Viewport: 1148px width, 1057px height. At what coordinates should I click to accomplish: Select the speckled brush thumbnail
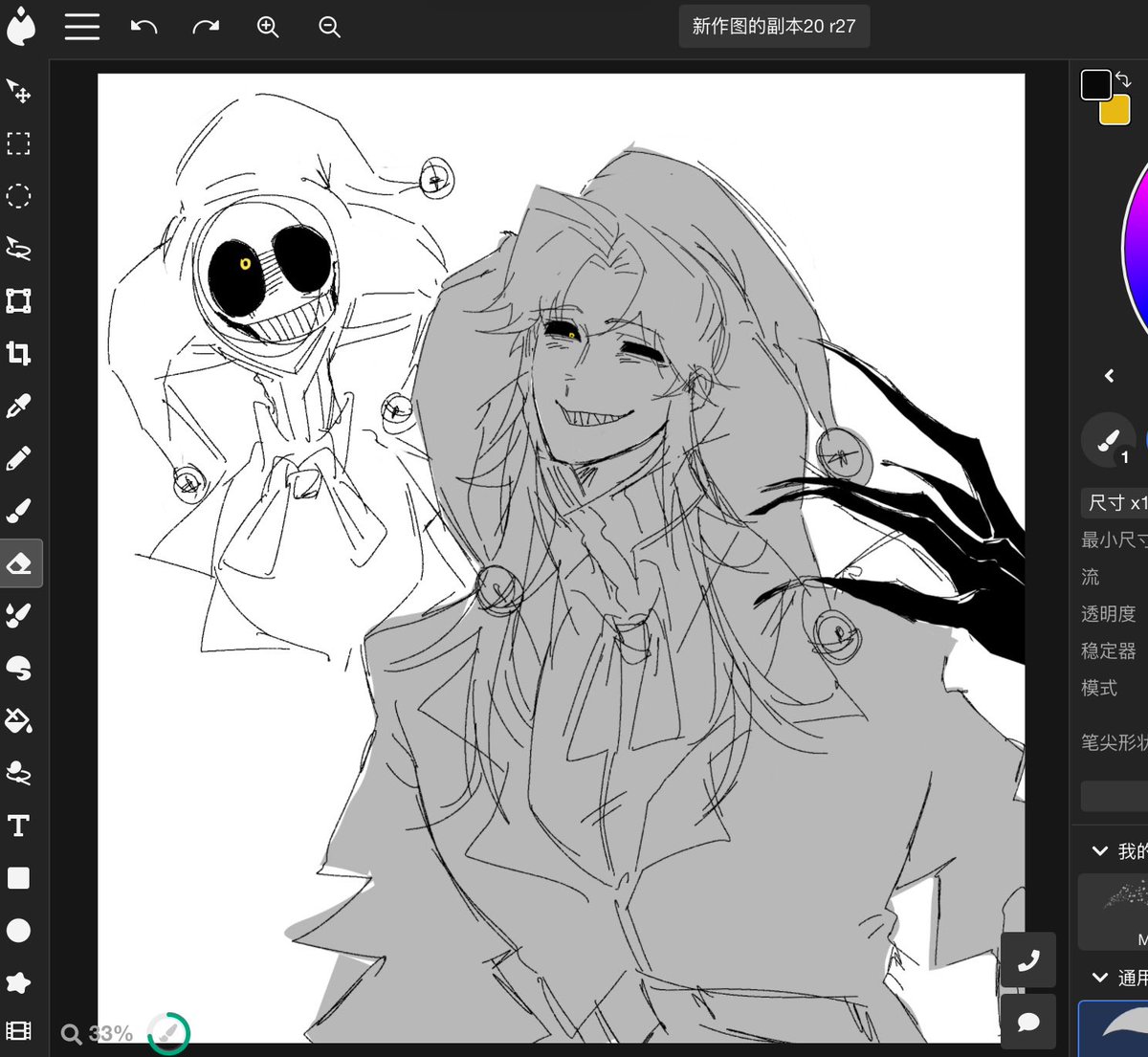[1114, 912]
